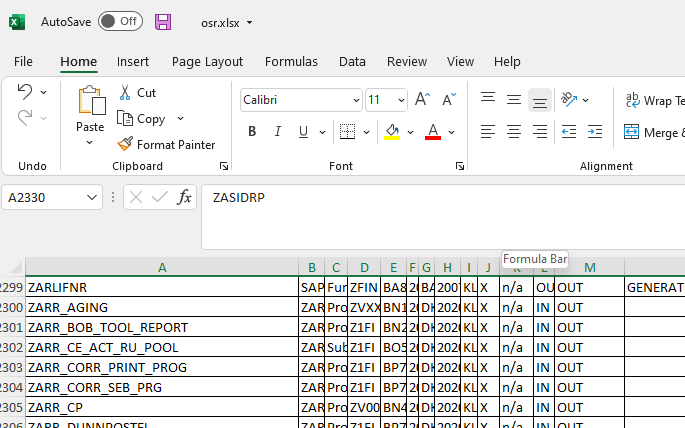The width and height of the screenshot is (685, 428).
Task: Switch to the View tab
Action: (x=460, y=62)
